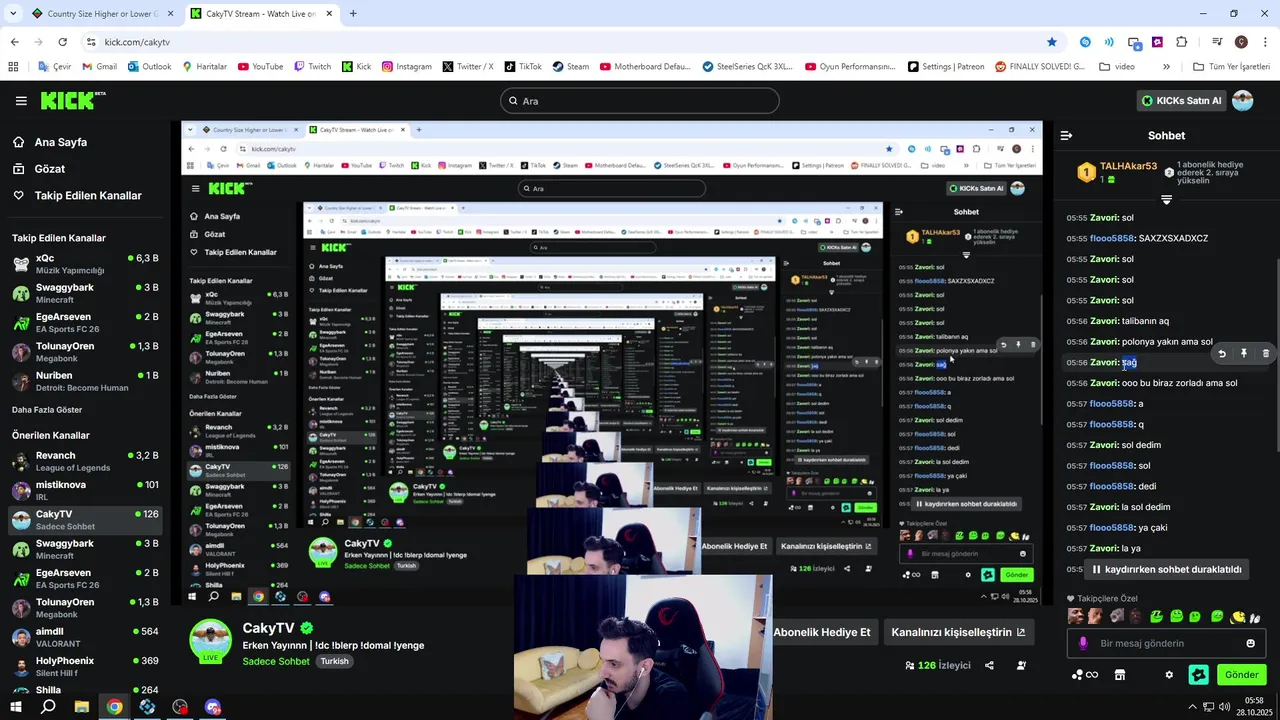Screen dimensions: 1280x720
Task: Open the Windows Start menu
Action: click(16, 707)
